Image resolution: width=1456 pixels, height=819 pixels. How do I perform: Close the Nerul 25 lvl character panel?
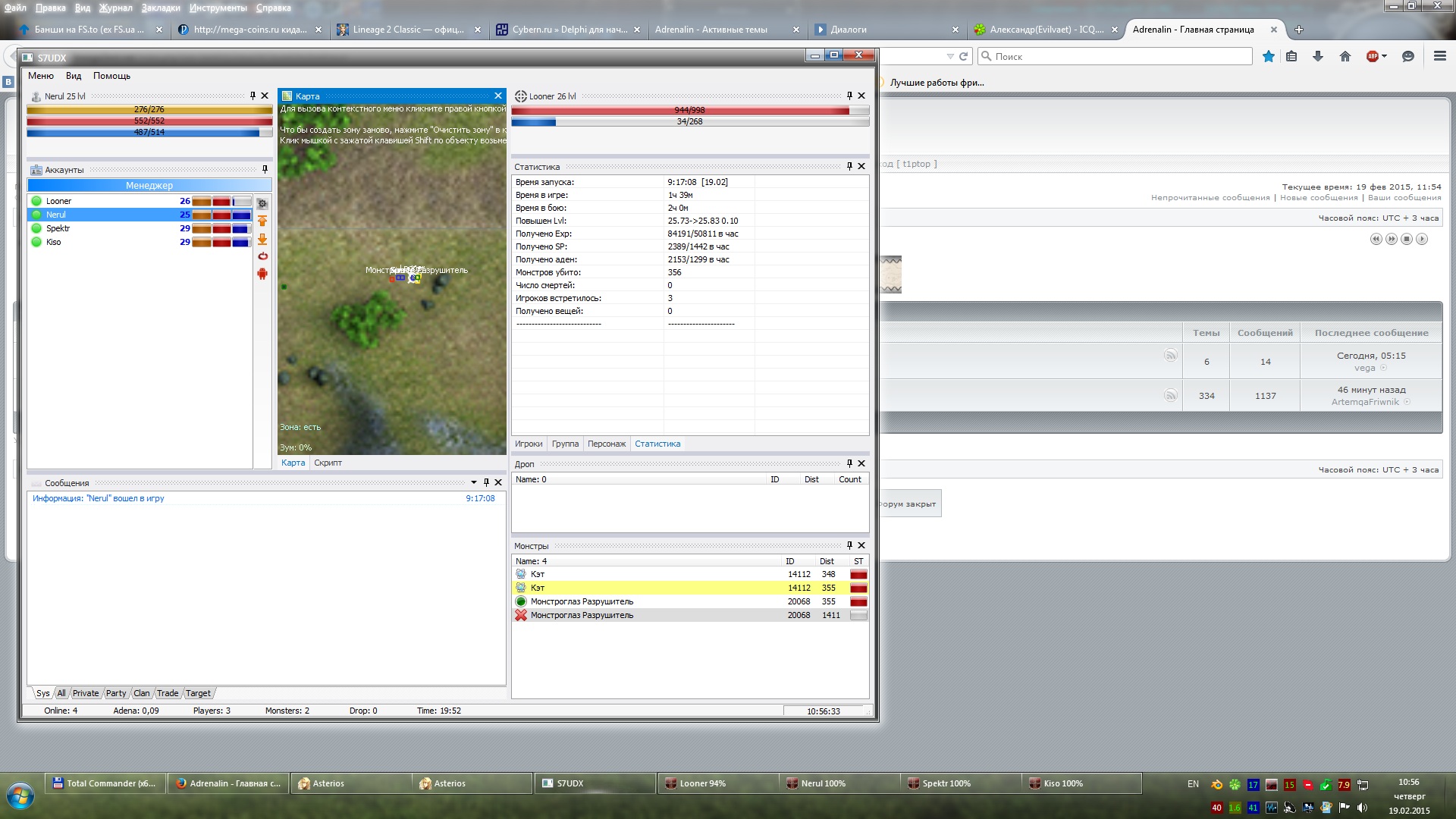pos(265,96)
